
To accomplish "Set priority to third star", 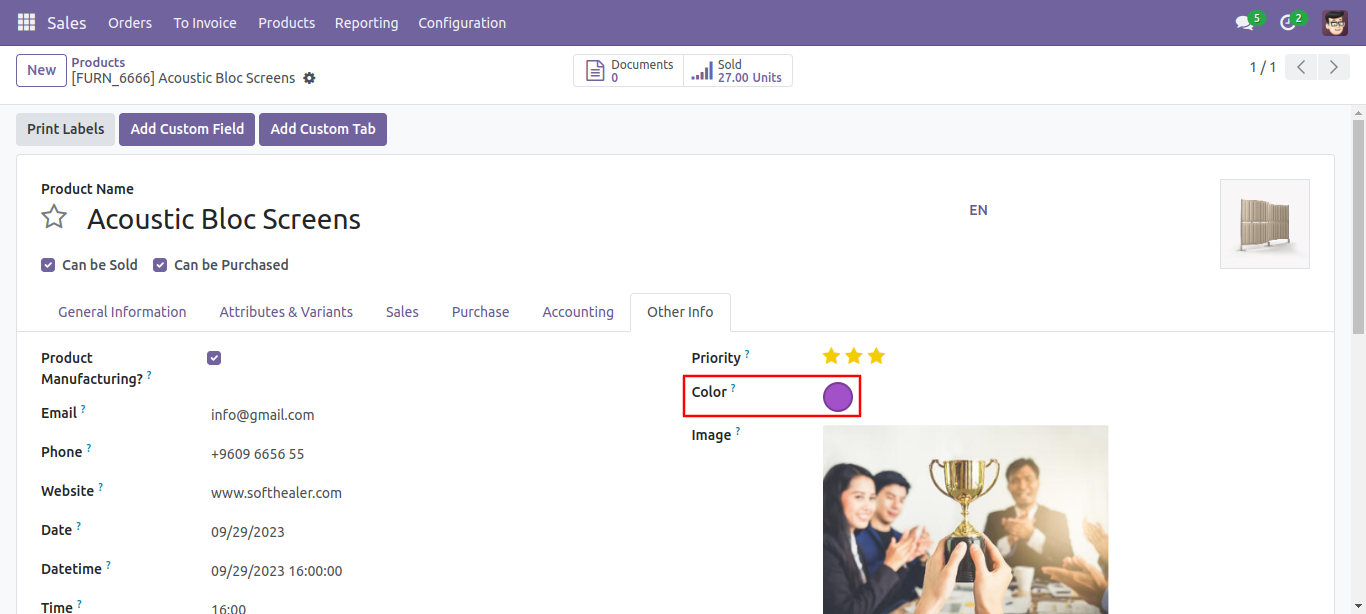I will 877,356.
